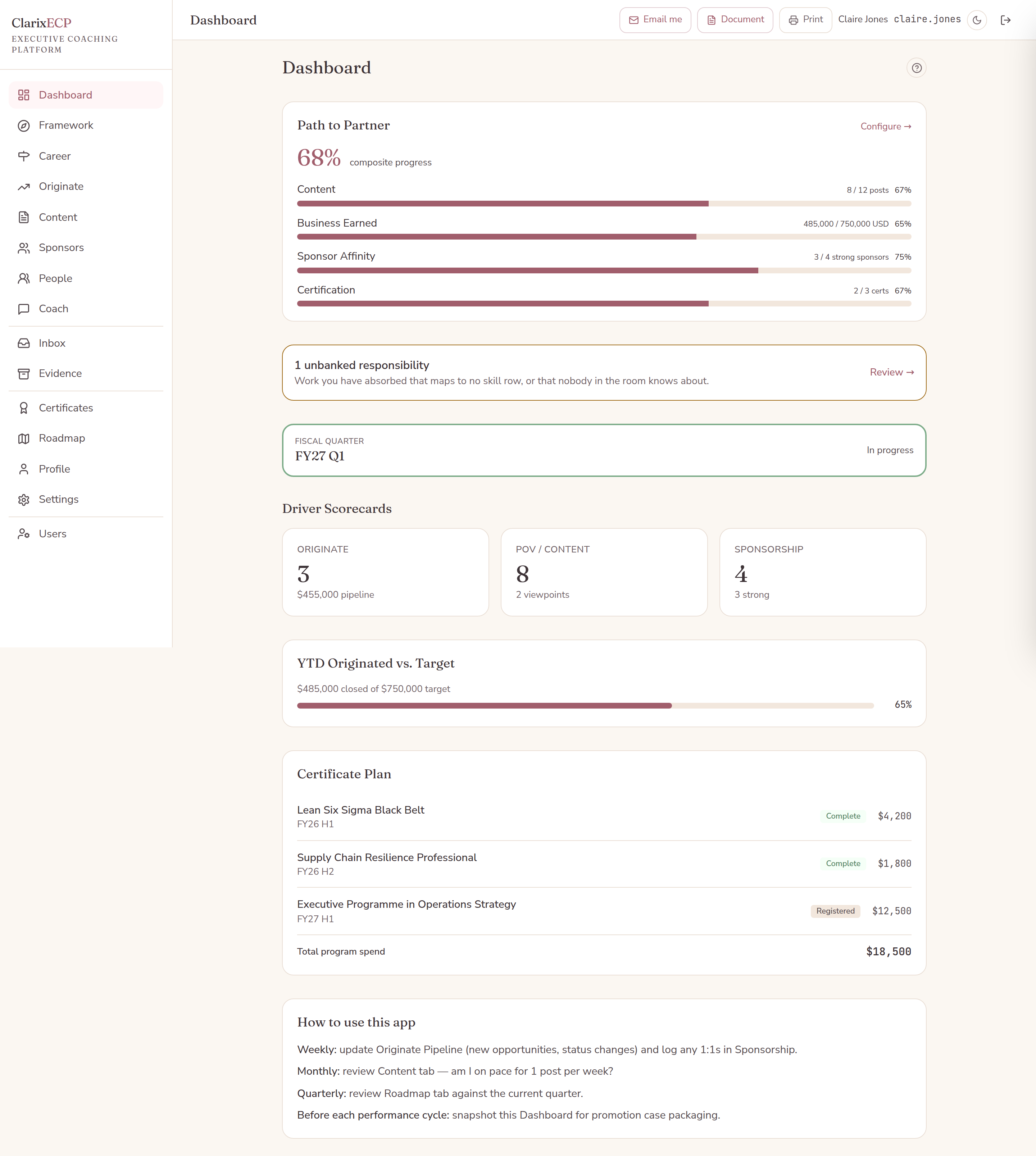Click the Print button
The image size is (1036, 1156).
coord(805,20)
